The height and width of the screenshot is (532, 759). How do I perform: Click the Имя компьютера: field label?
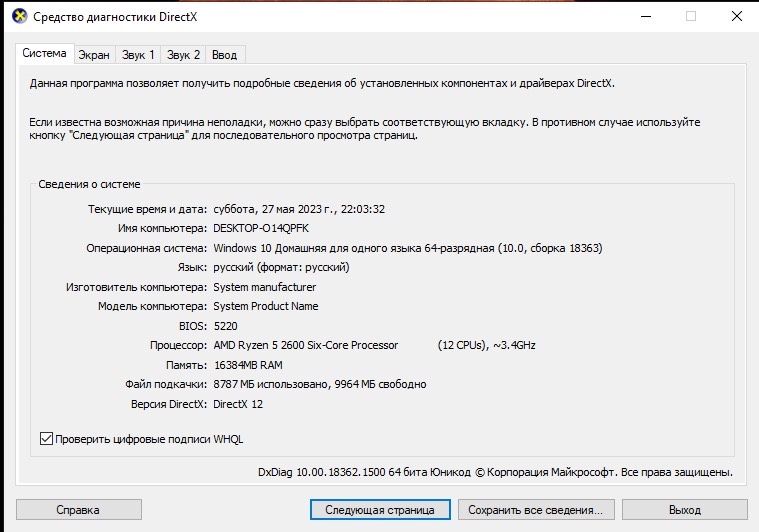coord(162,228)
